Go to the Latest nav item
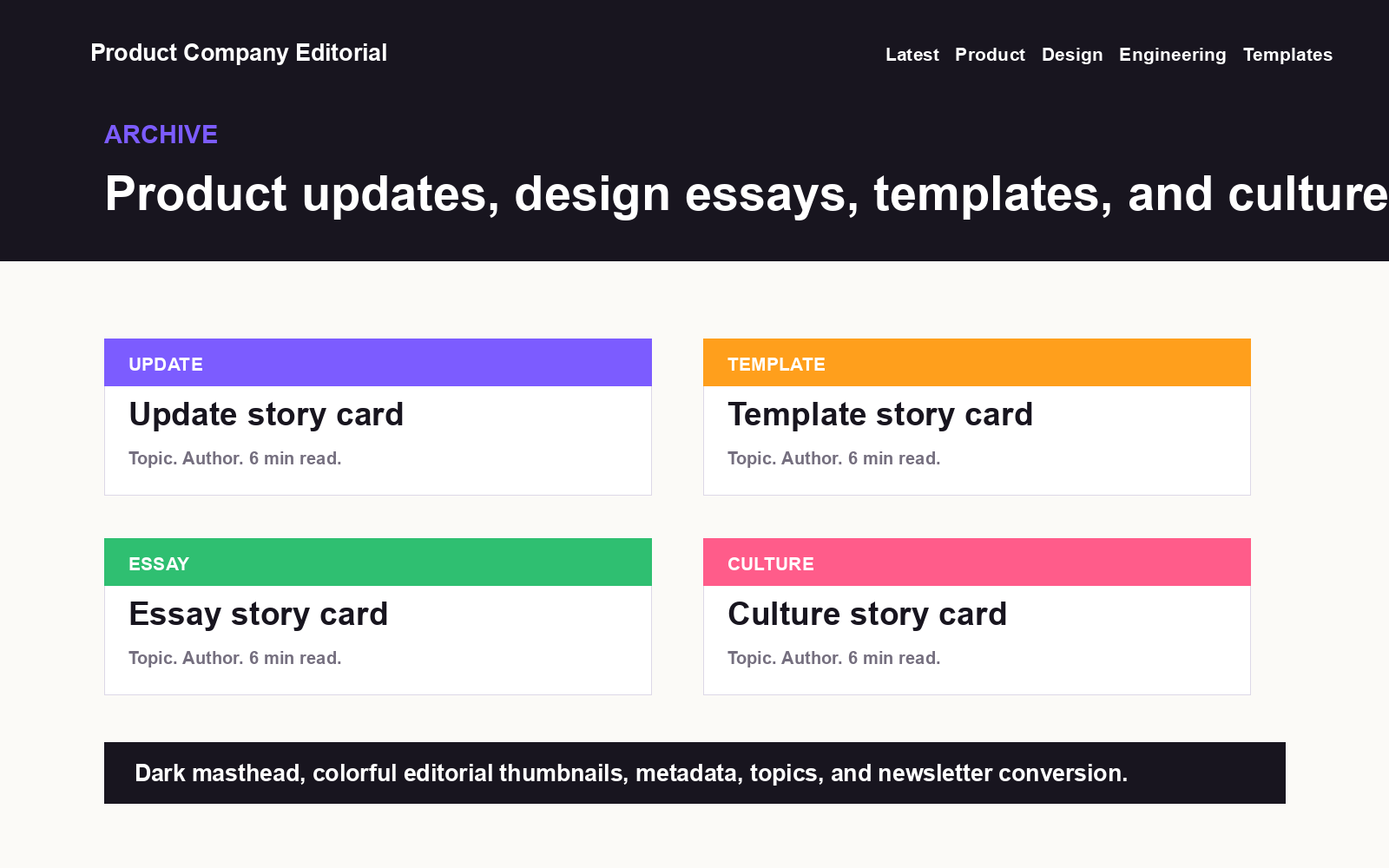The width and height of the screenshot is (1389, 868). pyautogui.click(x=912, y=55)
